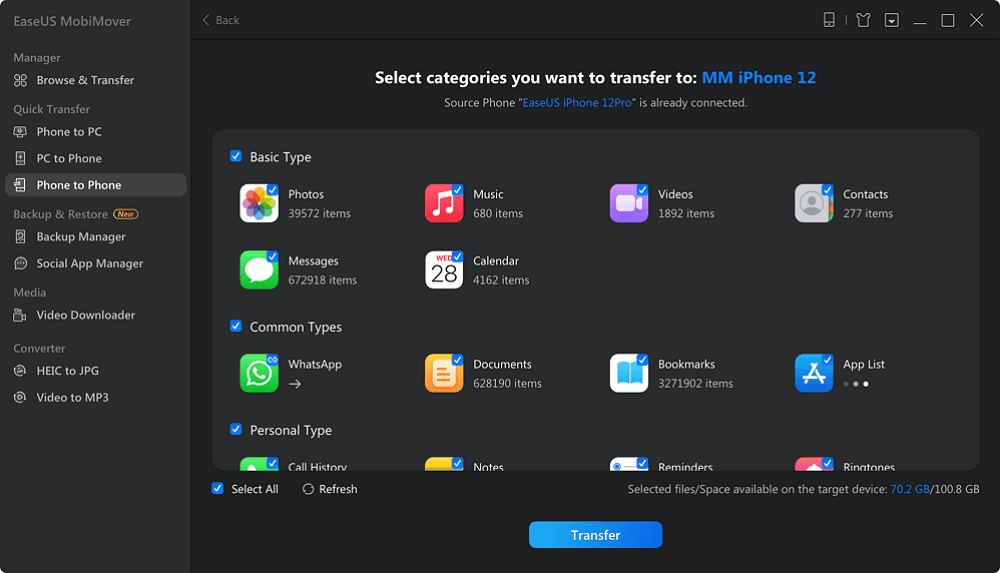Uncheck the Photos category checkbox

272,190
